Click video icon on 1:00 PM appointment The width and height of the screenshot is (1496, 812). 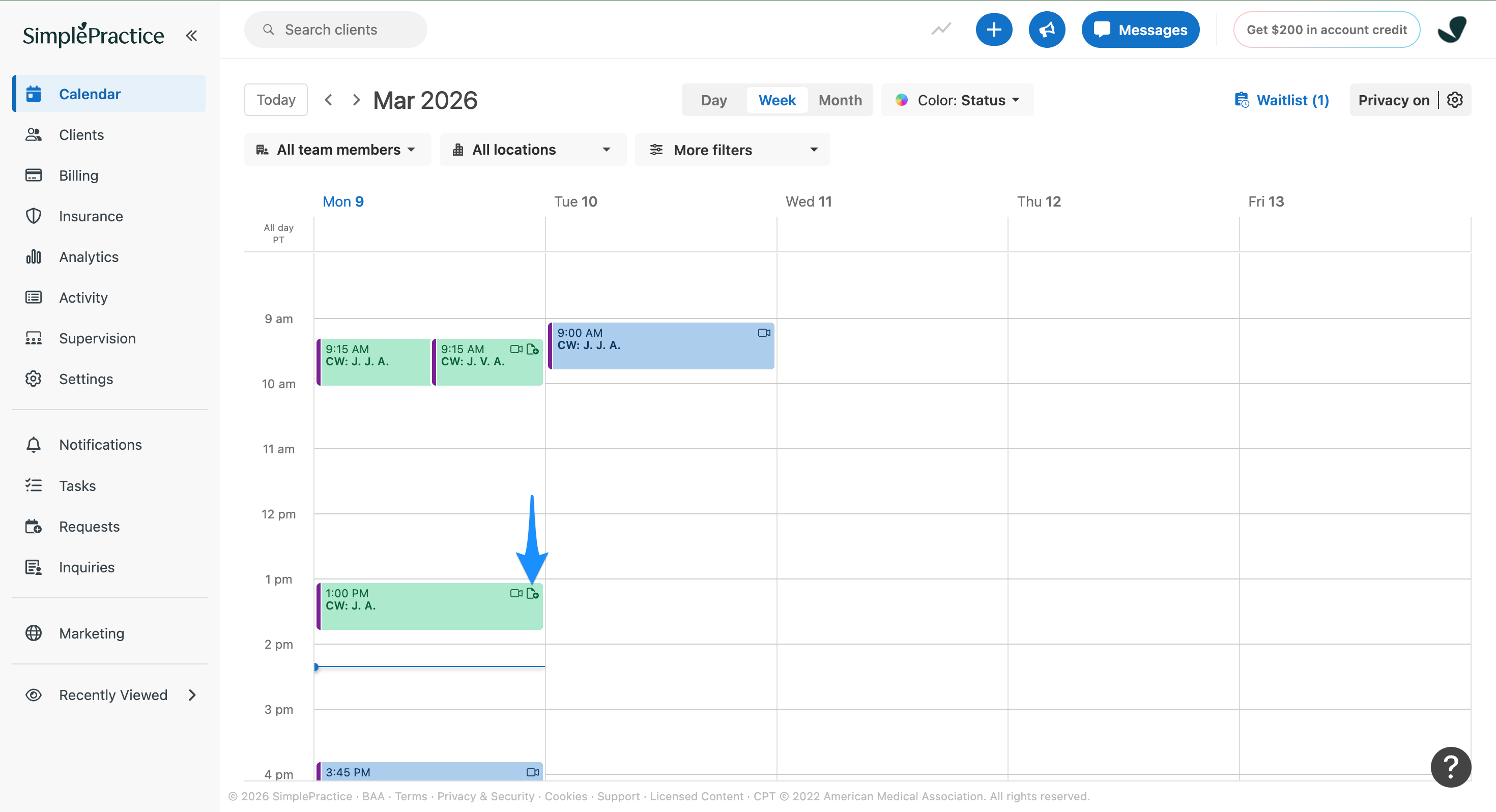tap(515, 593)
